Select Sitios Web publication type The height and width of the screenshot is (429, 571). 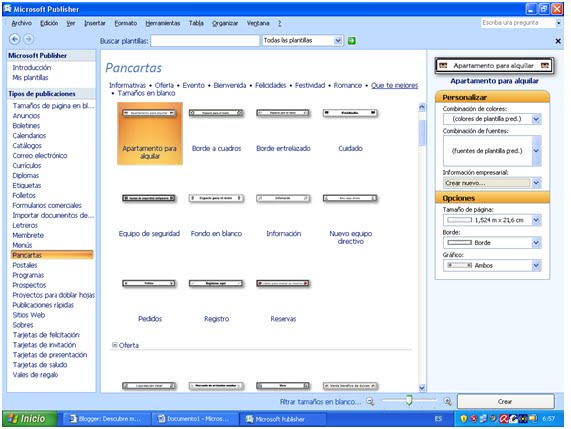click(29, 315)
